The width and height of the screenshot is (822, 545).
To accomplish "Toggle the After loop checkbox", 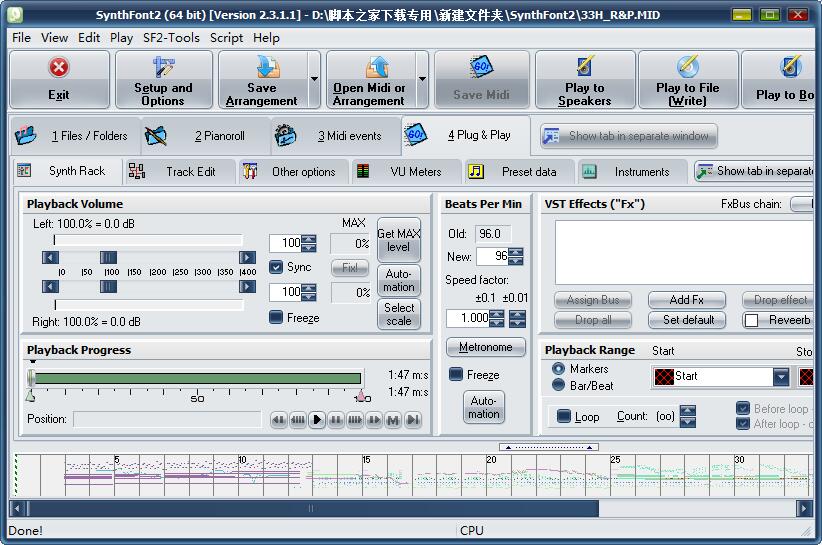I will click(x=743, y=423).
